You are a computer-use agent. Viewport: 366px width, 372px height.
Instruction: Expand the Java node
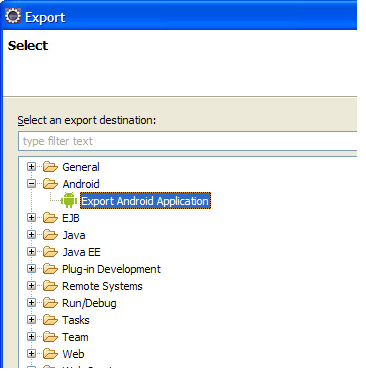[31, 235]
